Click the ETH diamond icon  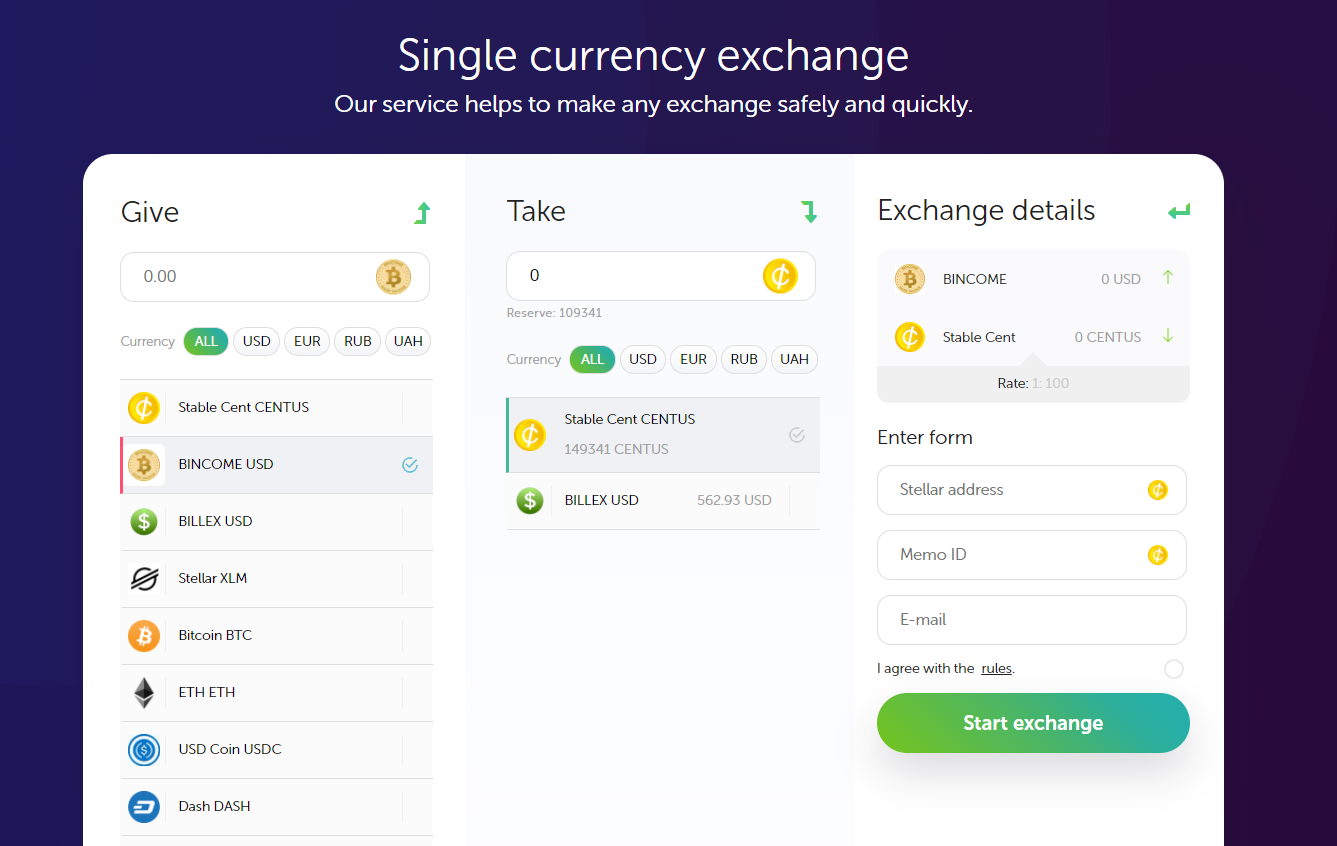tap(144, 692)
